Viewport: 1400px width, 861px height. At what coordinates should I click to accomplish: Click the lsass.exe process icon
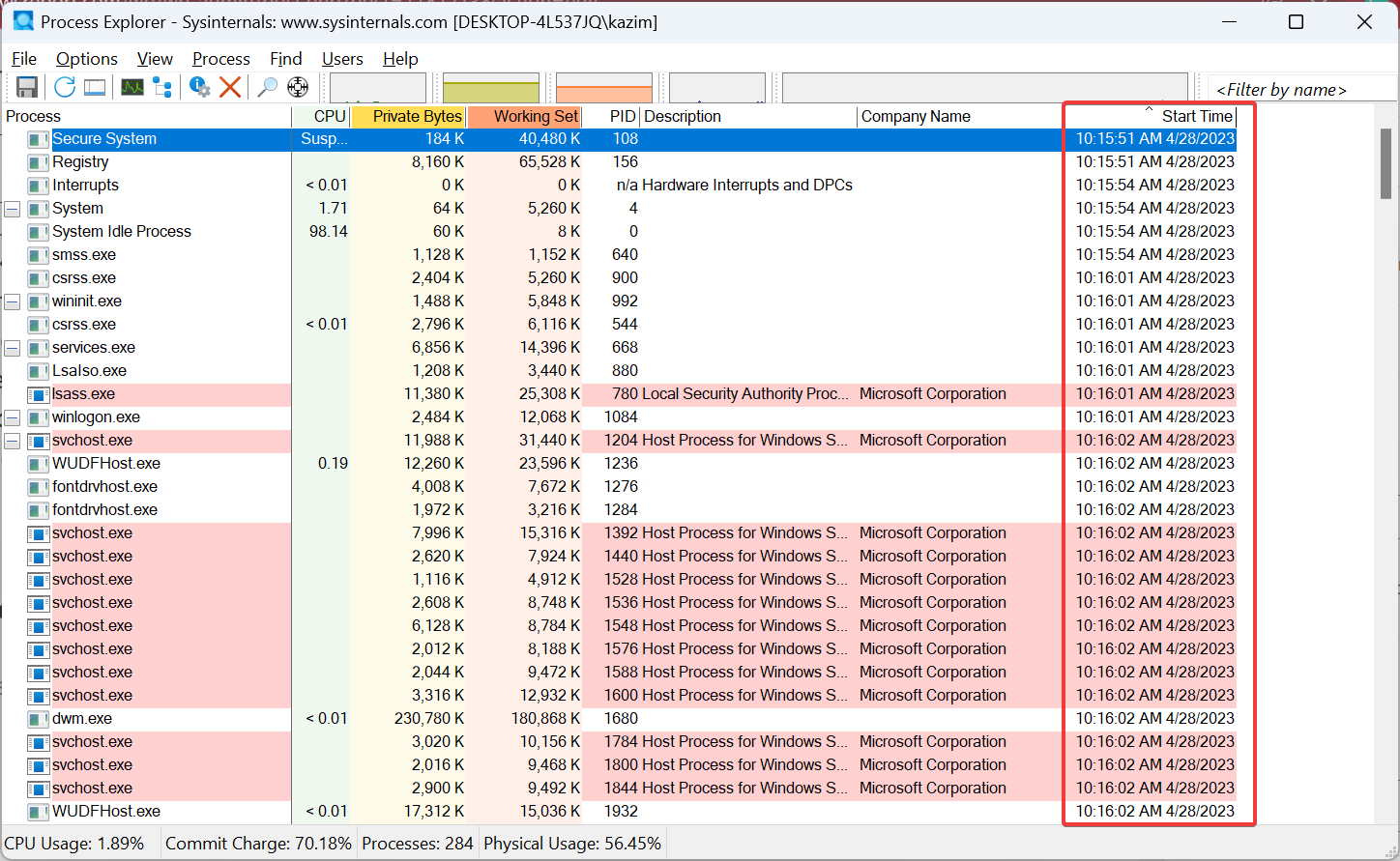coord(39,394)
